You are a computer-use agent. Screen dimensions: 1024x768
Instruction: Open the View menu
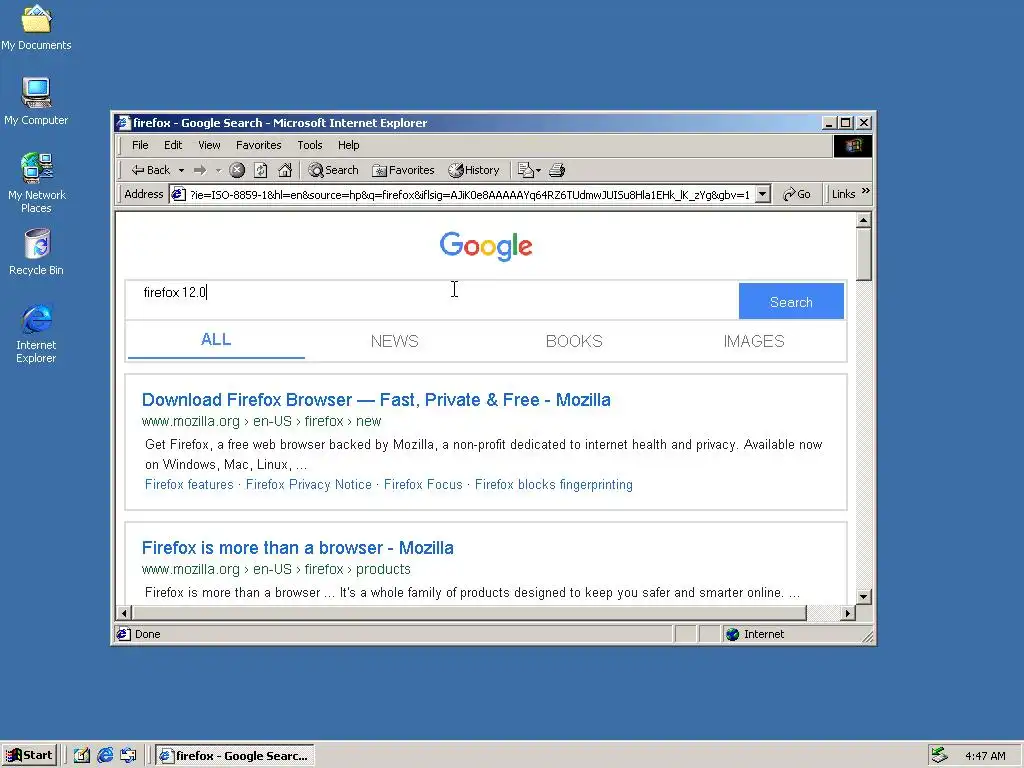point(209,145)
